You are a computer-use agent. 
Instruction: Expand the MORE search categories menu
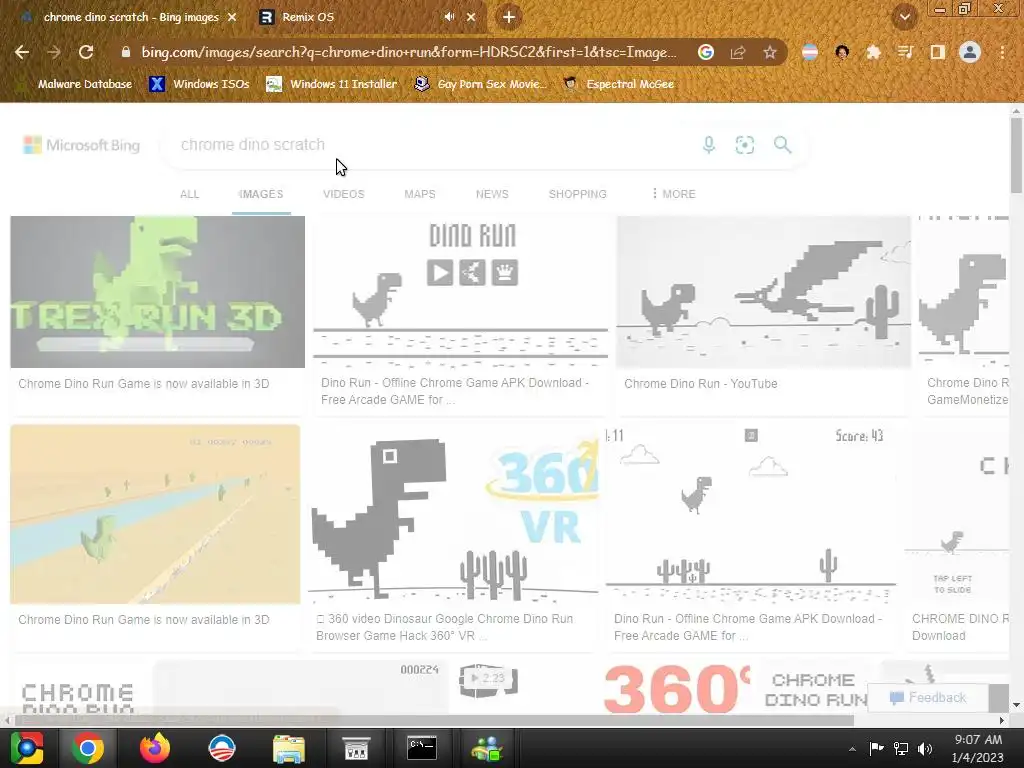(x=673, y=194)
